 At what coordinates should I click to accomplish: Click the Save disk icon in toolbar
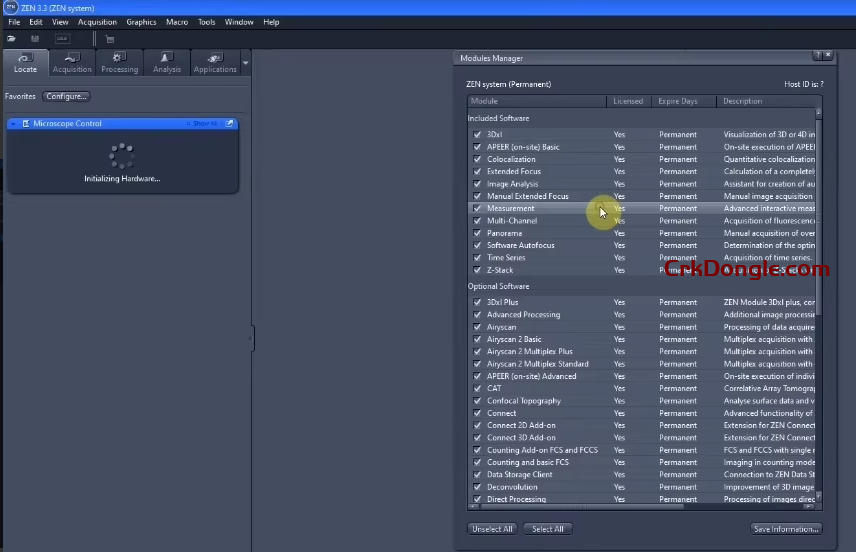pyautogui.click(x=35, y=39)
